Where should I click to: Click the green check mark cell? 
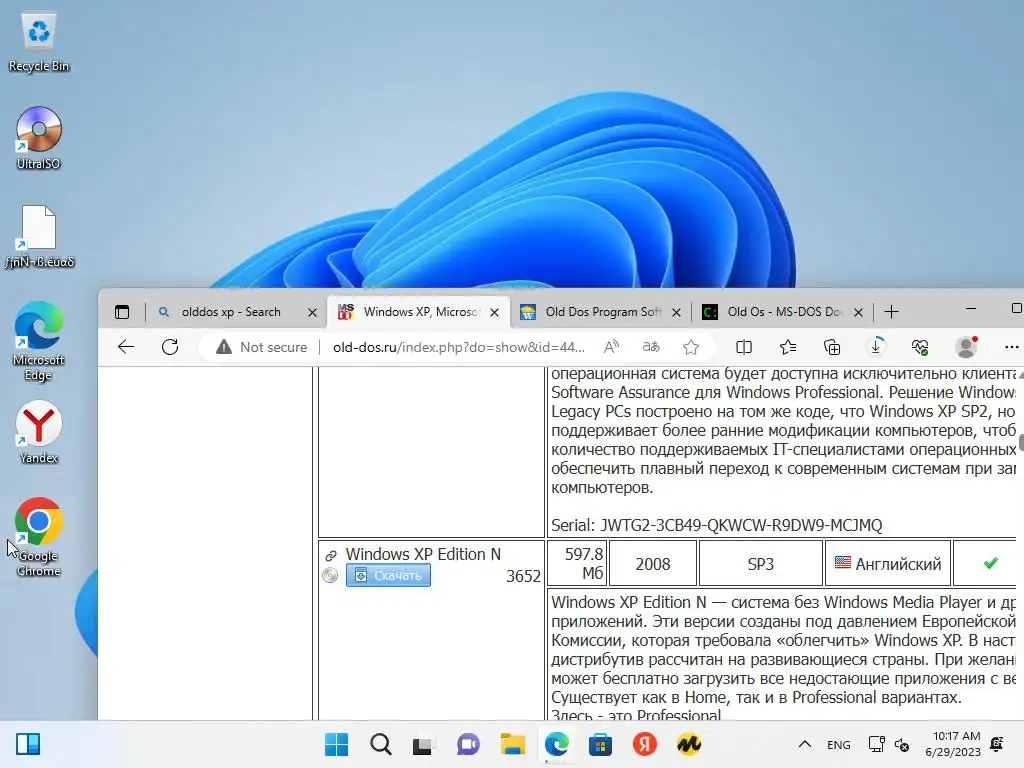(990, 563)
